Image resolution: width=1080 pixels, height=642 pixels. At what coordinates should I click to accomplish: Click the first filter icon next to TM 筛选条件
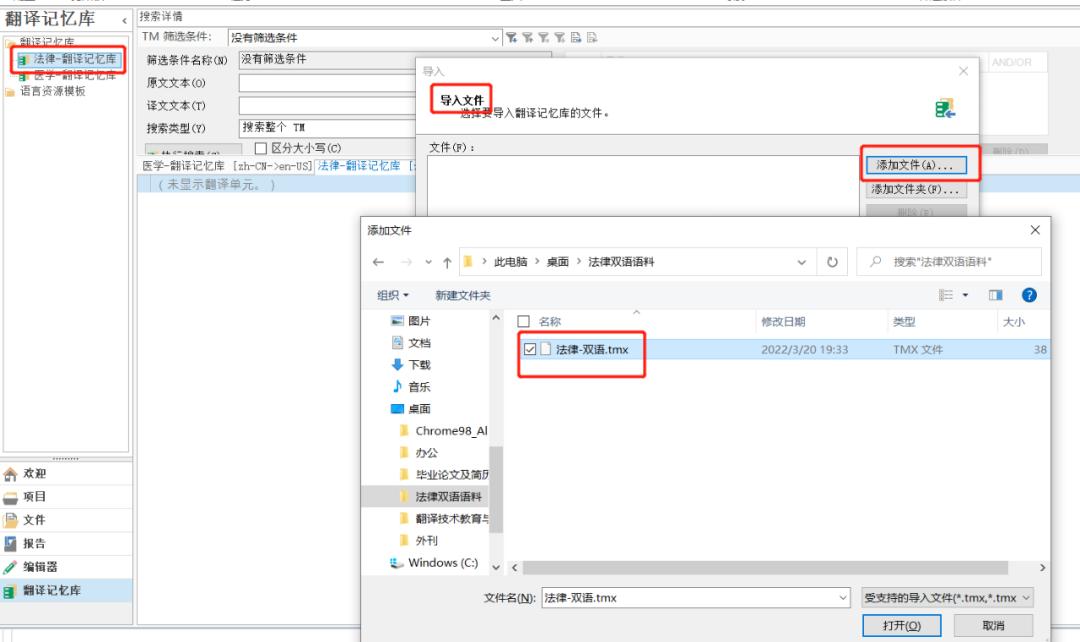511,38
